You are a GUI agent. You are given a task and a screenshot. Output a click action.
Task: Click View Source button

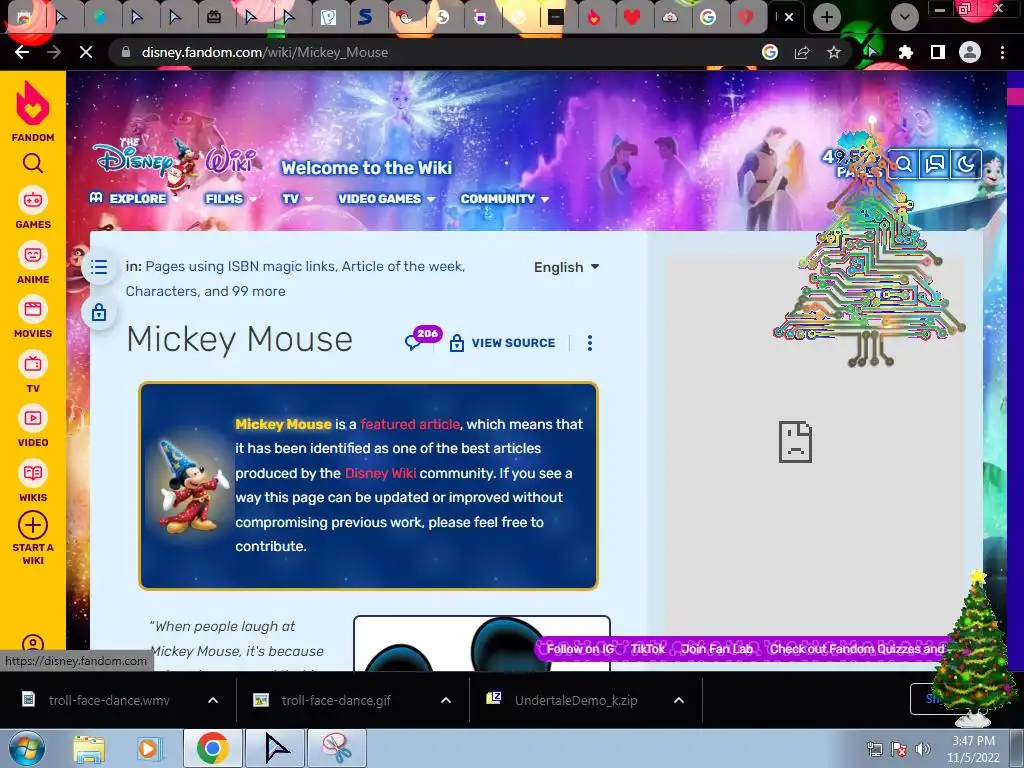coord(503,343)
